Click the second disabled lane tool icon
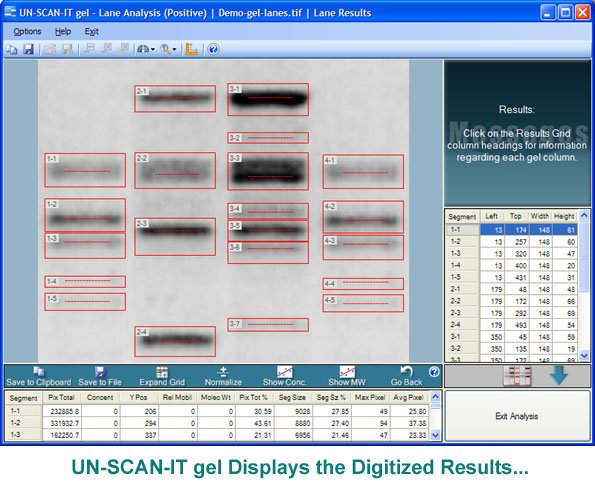Viewport: 595px width, 486px height. (107, 49)
